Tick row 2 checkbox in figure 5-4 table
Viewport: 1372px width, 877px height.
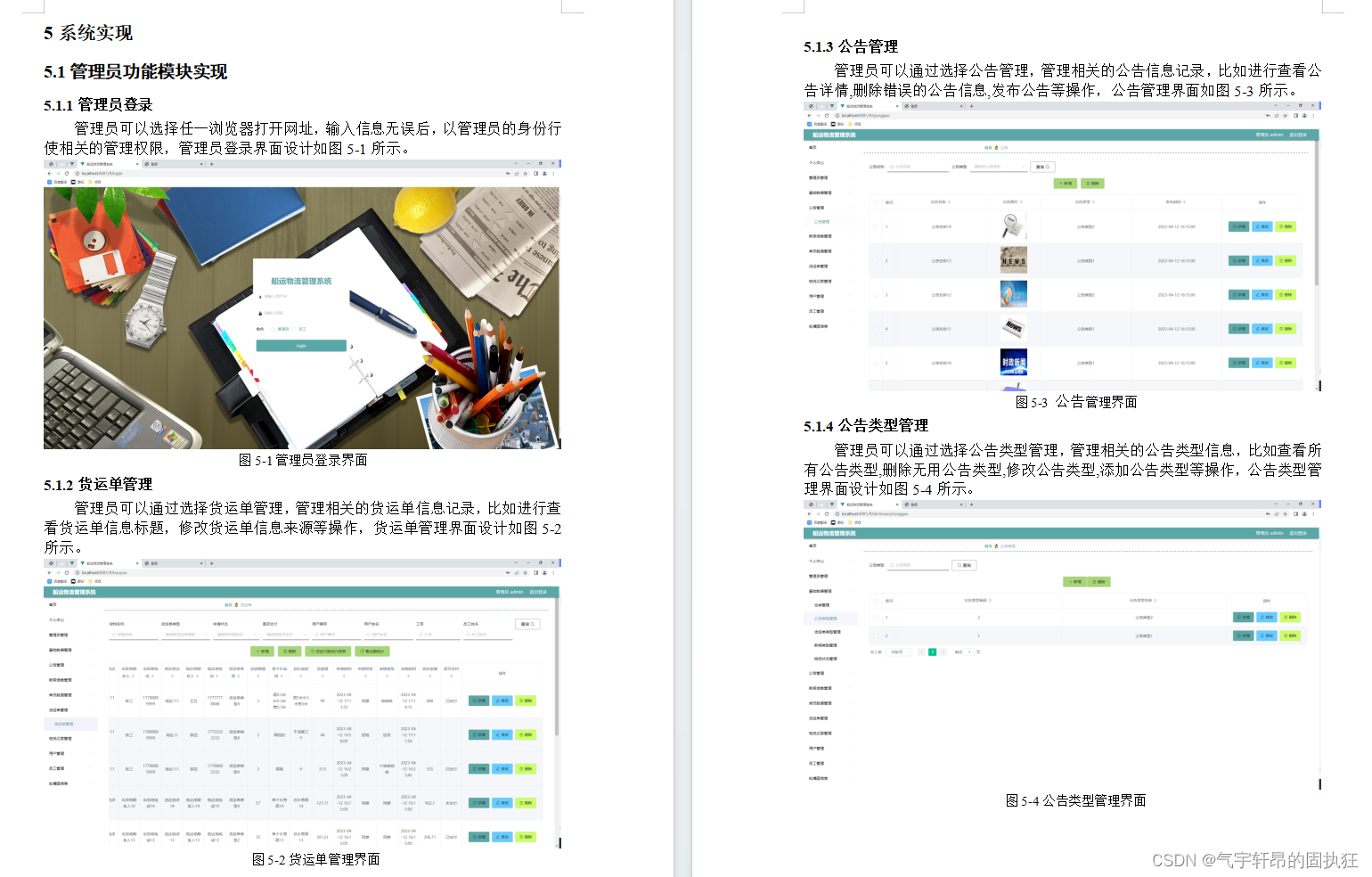876,635
